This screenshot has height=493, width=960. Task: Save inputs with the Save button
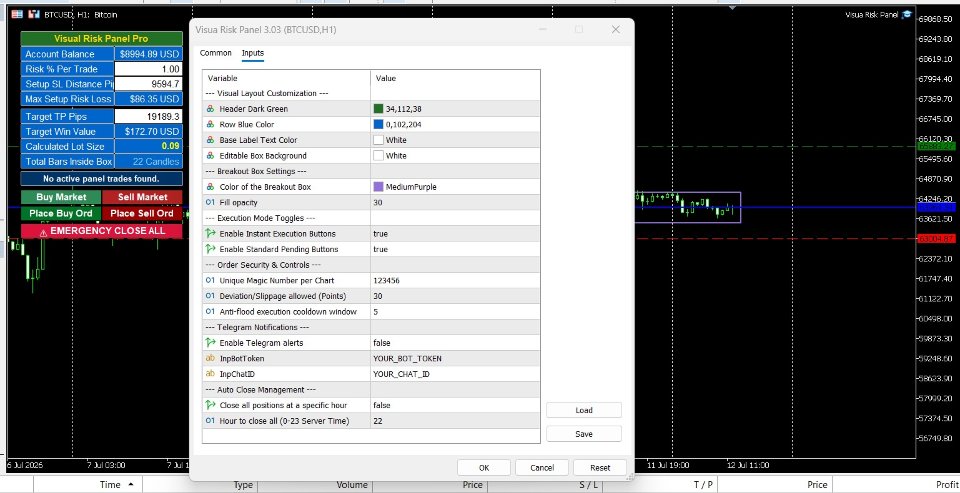click(583, 434)
